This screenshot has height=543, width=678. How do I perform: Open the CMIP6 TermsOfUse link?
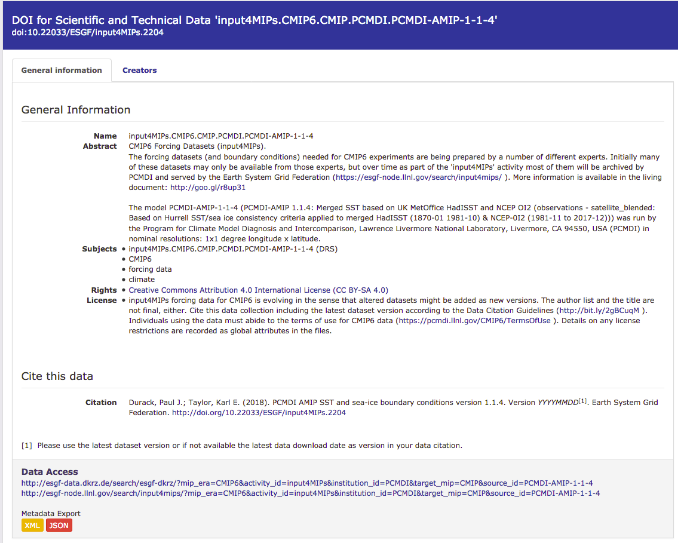(x=474, y=320)
